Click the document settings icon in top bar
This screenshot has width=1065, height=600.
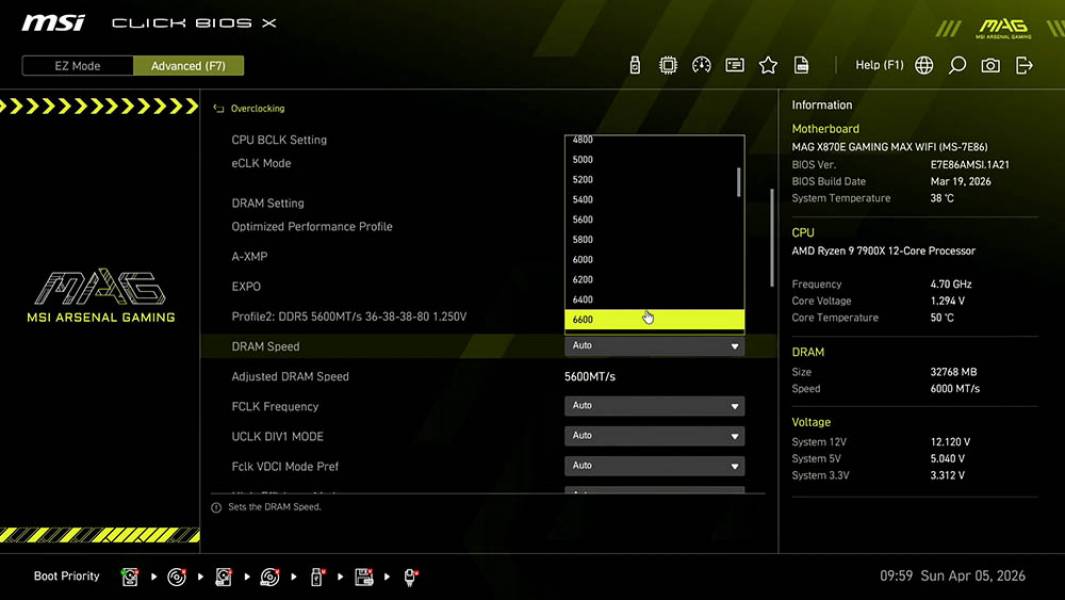(801, 64)
